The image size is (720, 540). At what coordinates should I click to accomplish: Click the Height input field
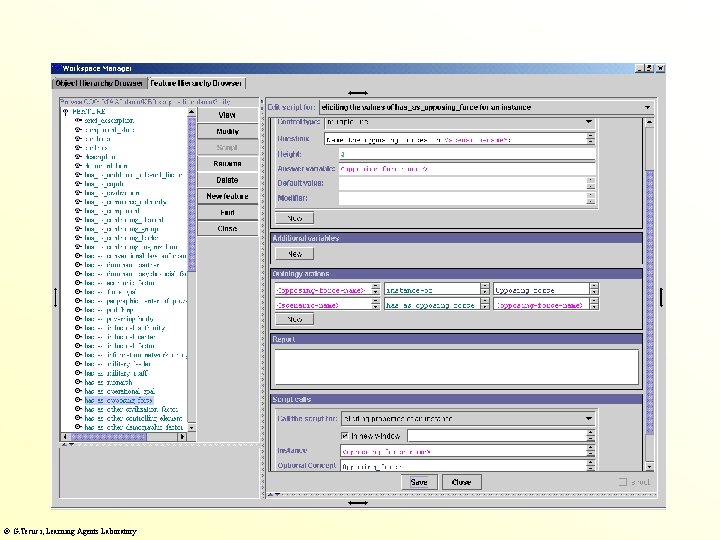[x=467, y=155]
